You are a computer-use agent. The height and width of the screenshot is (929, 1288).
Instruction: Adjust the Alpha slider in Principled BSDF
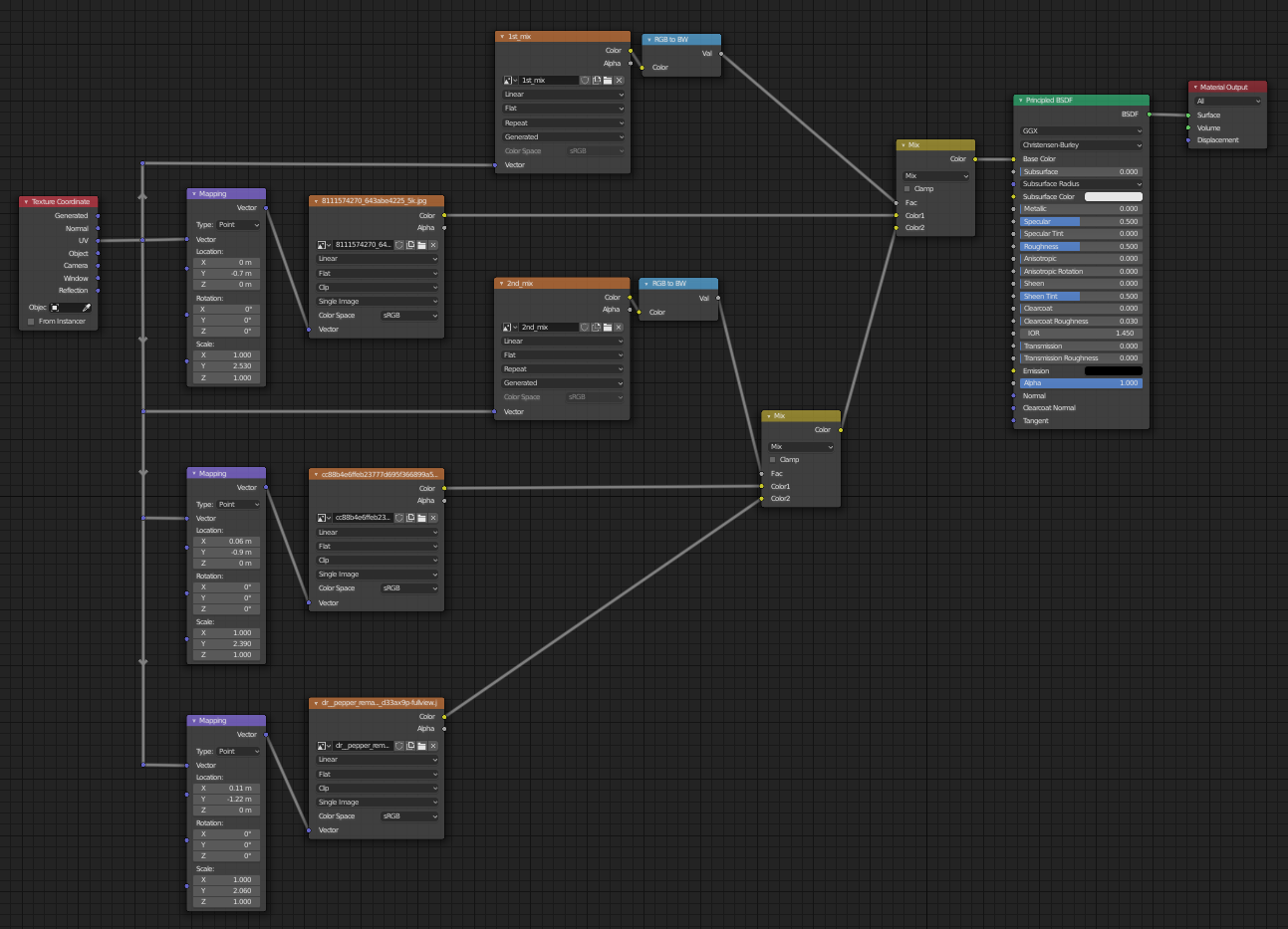(1081, 382)
